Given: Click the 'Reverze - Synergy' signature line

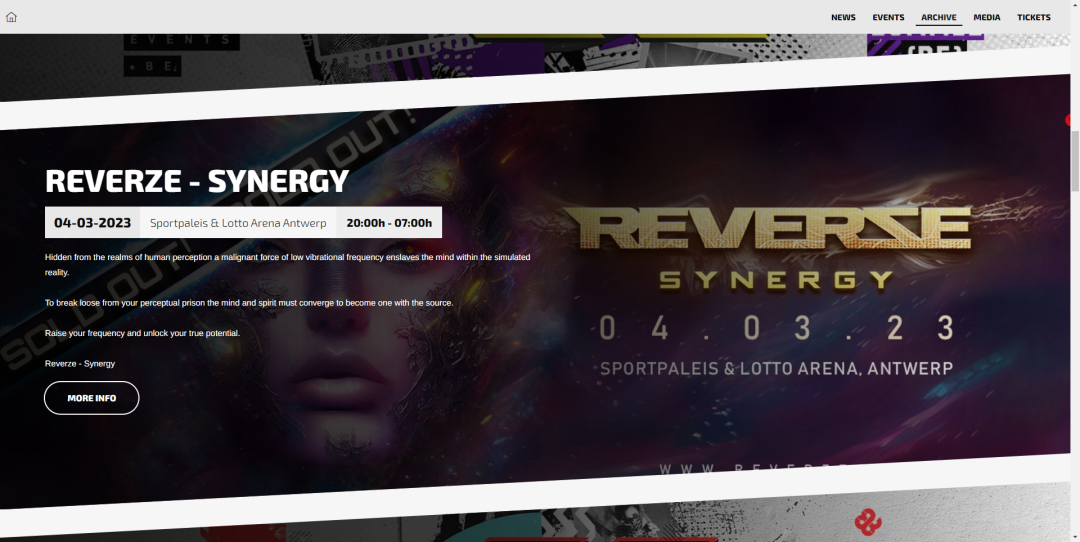Looking at the screenshot, I should click(80, 364).
